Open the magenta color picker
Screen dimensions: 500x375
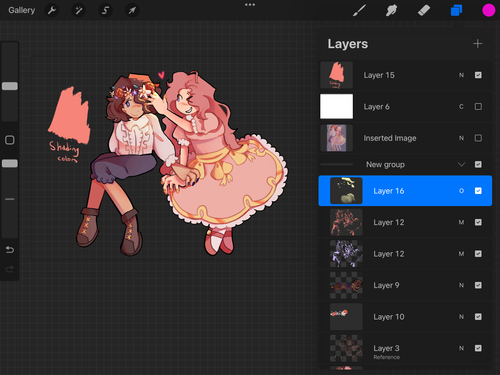[x=489, y=10]
